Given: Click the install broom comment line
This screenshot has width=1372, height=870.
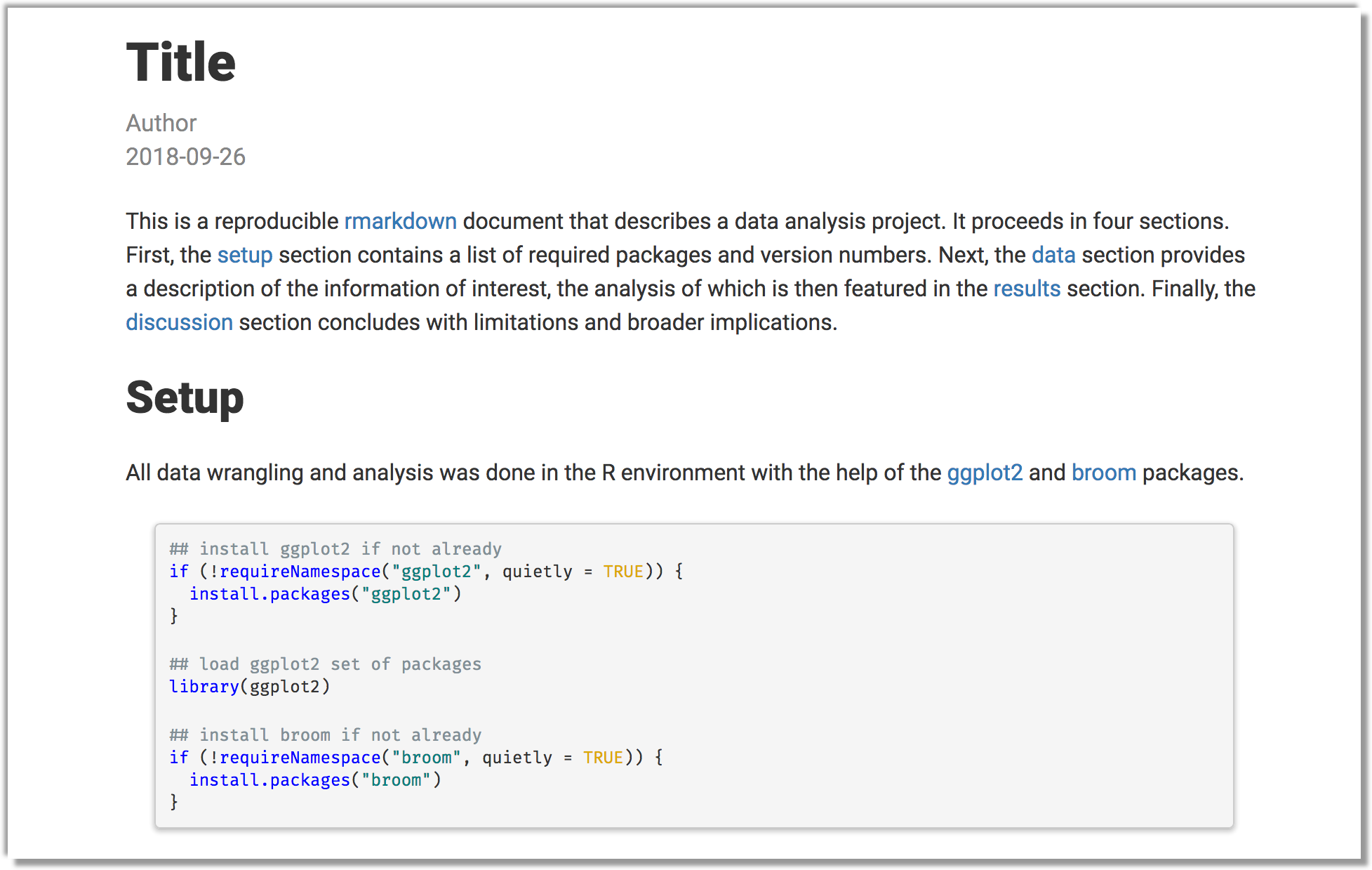Looking at the screenshot, I should [x=325, y=735].
